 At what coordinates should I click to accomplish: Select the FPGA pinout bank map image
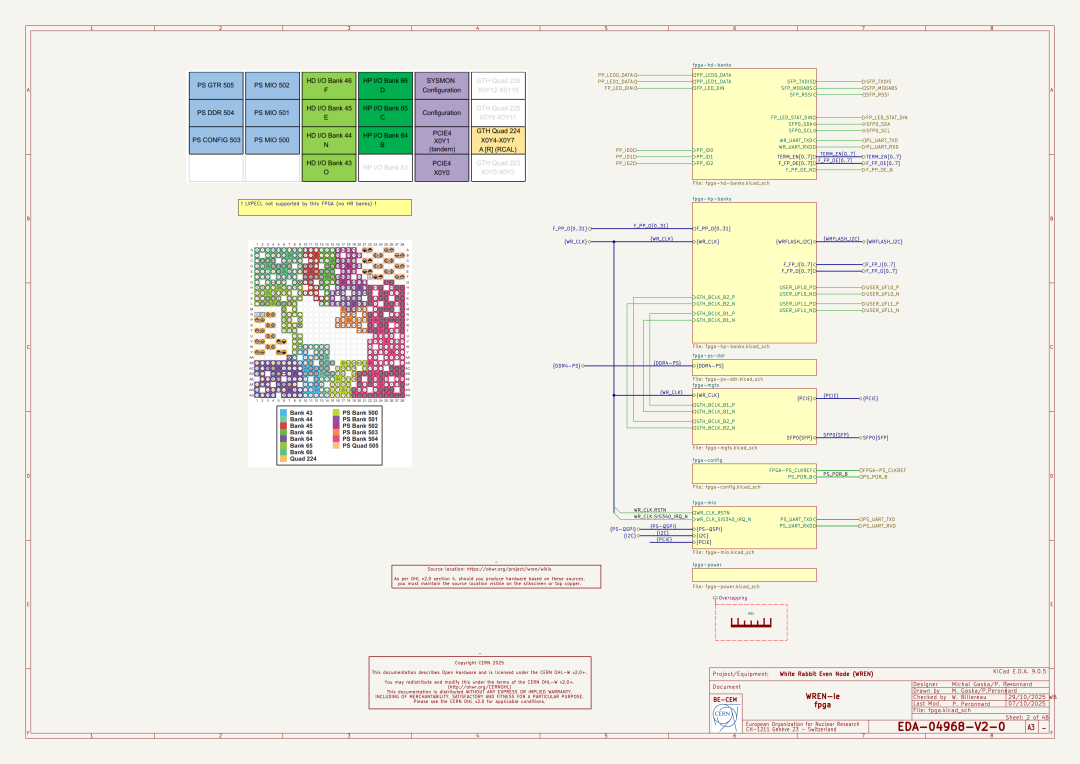(330, 353)
